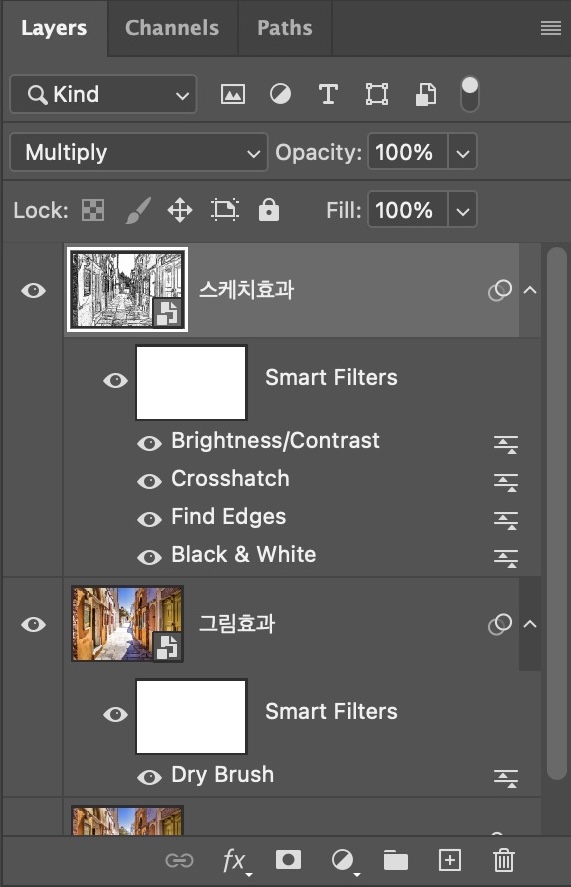Collapse 그림효과 layer smart filters
Image resolution: width=571 pixels, height=887 pixels.
(x=530, y=624)
